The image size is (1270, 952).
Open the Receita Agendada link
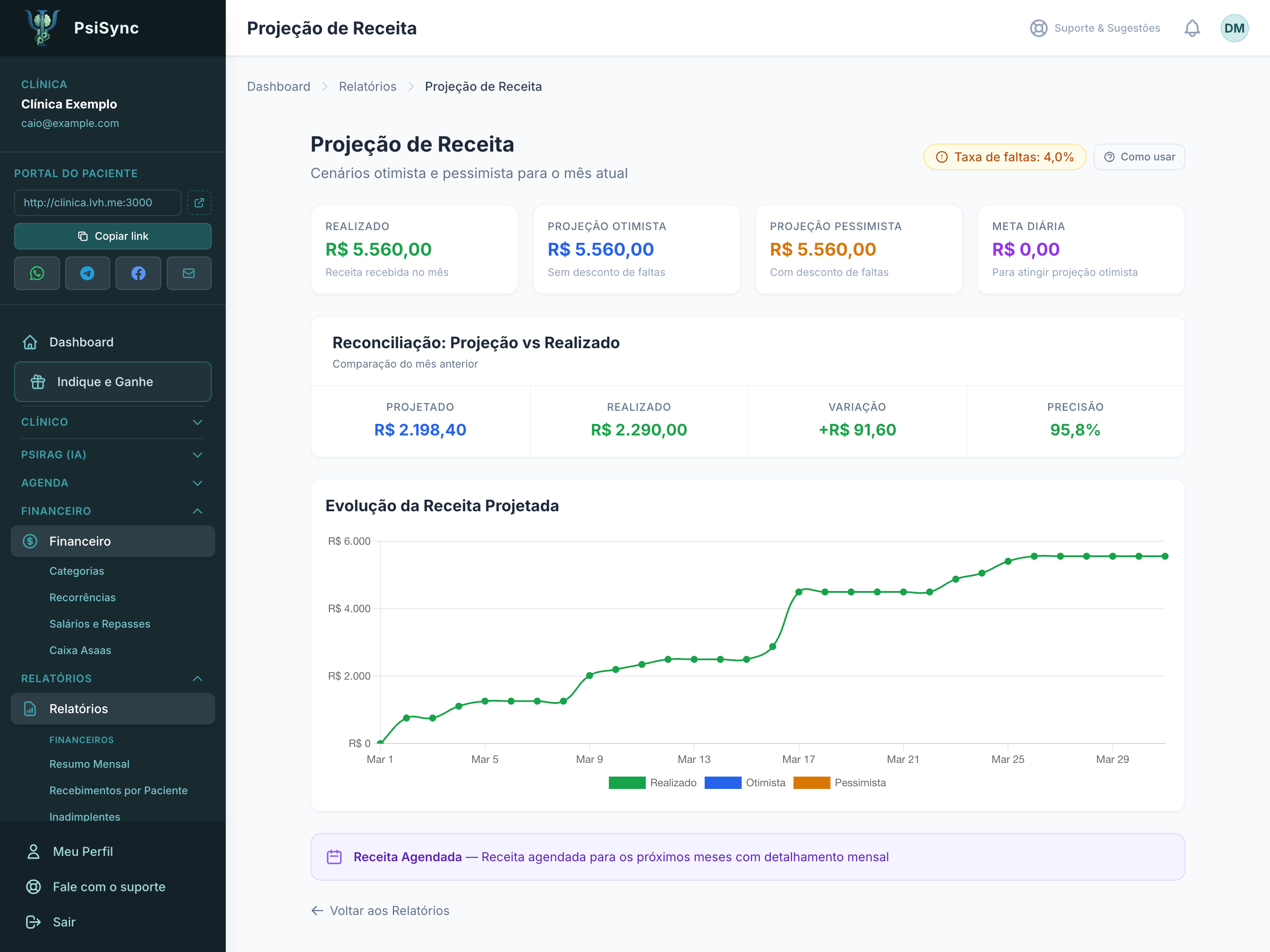[747, 857]
